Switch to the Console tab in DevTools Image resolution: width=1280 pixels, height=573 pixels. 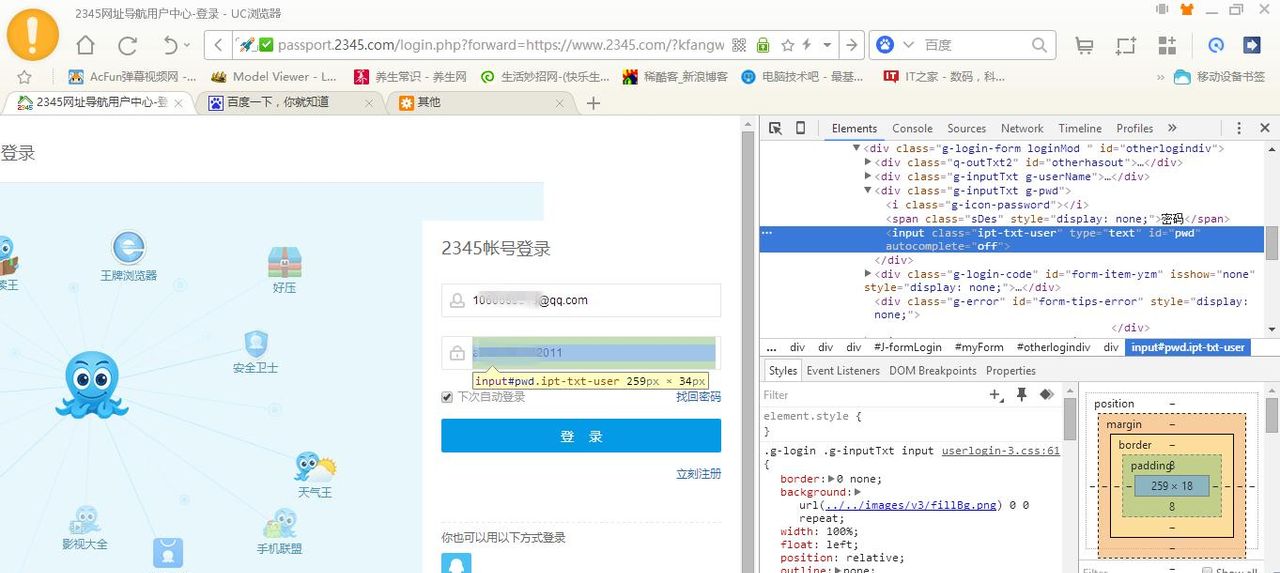point(912,128)
